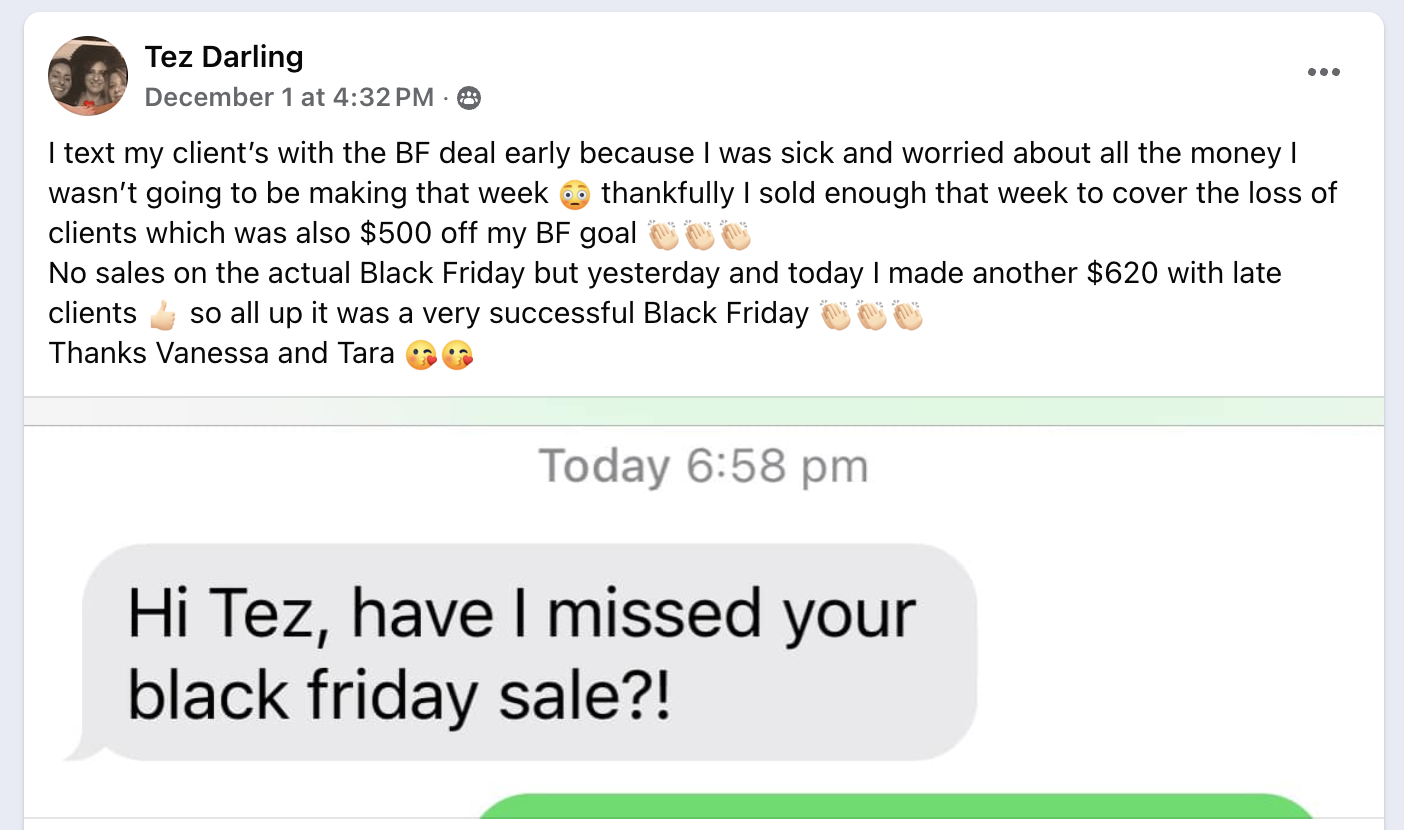Click the thumbs up emoji after "clients"
This screenshot has width=1404, height=830.
(163, 314)
